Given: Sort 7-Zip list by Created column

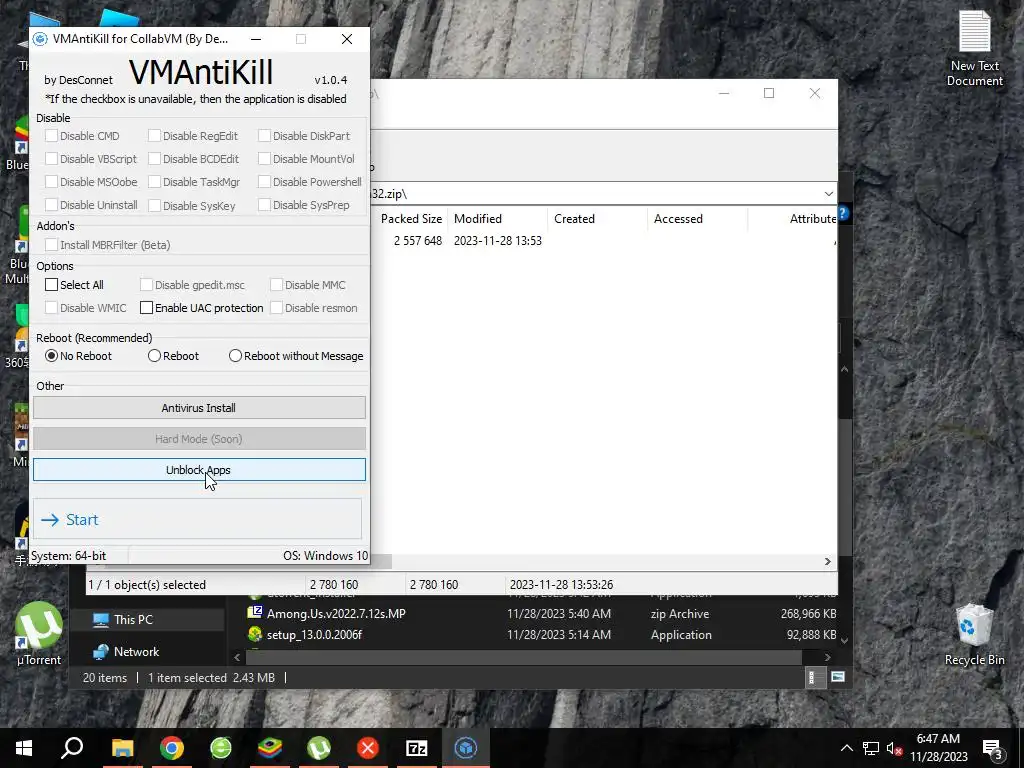Looking at the screenshot, I should pyautogui.click(x=598, y=219).
